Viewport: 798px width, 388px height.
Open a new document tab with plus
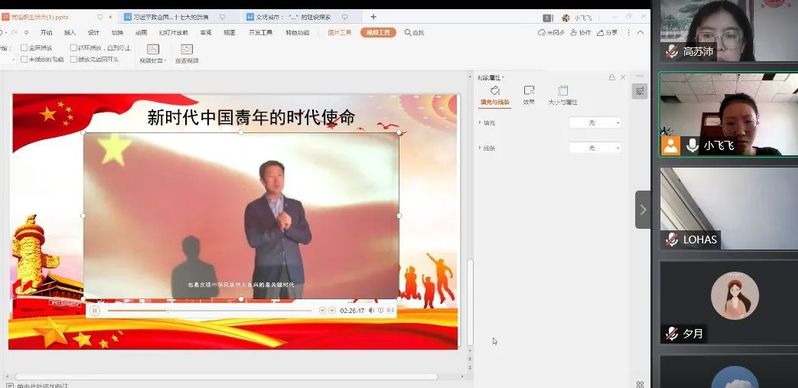(373, 17)
